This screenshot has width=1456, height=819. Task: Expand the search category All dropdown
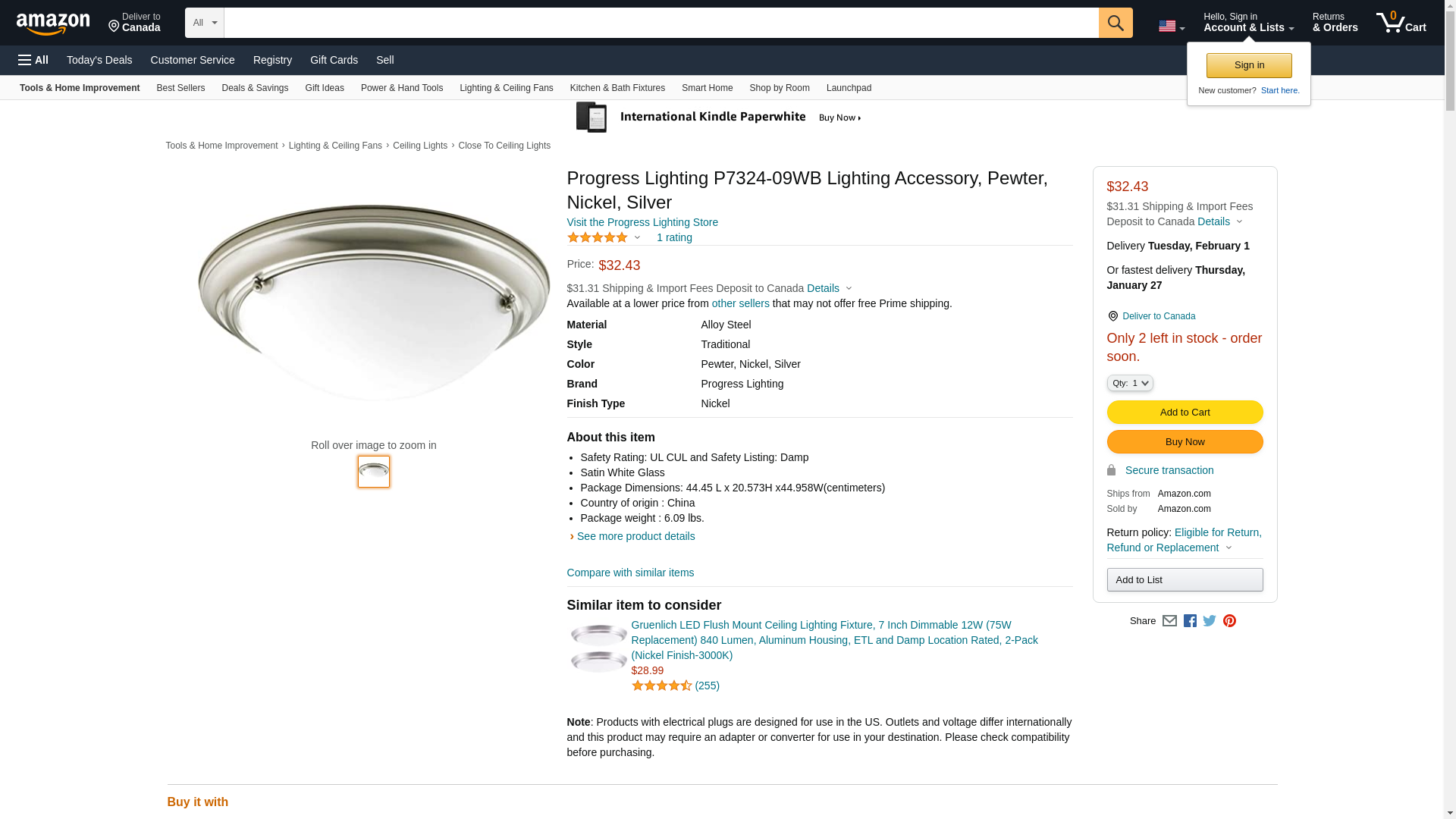pyautogui.click(x=204, y=23)
